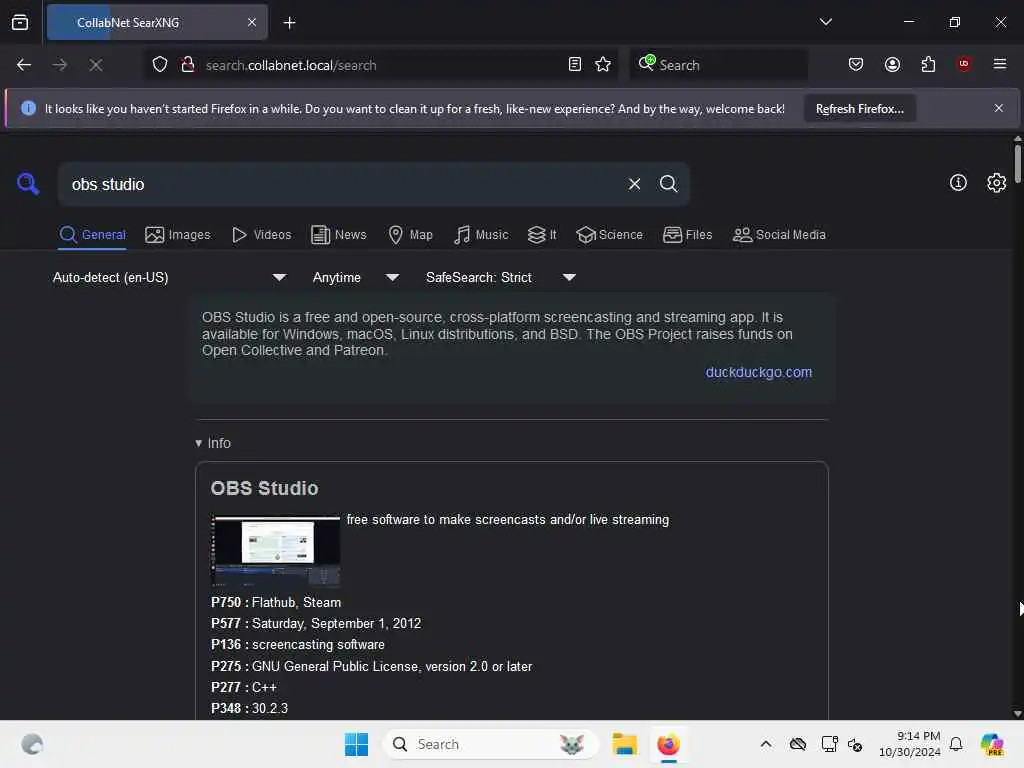Dismiss the Firefox refresh notification bar
1024x768 pixels.
click(x=999, y=108)
